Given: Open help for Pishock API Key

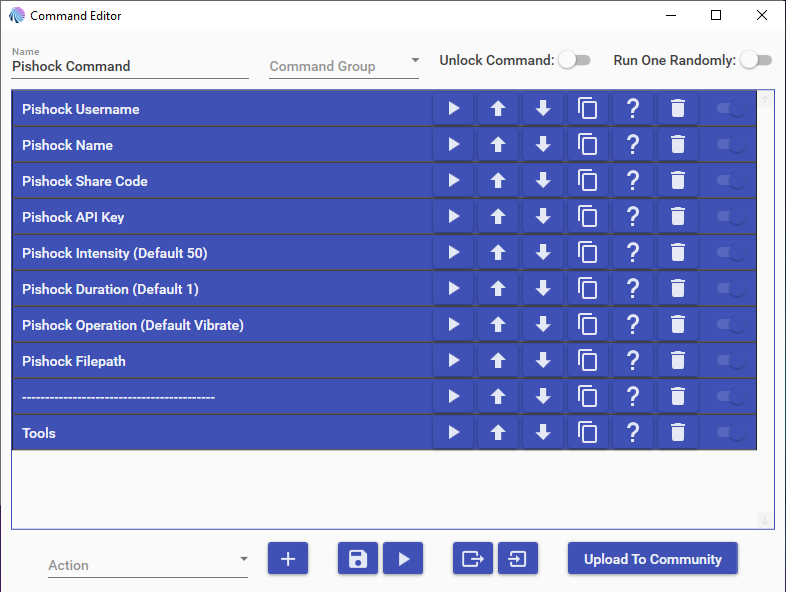Looking at the screenshot, I should [633, 217].
